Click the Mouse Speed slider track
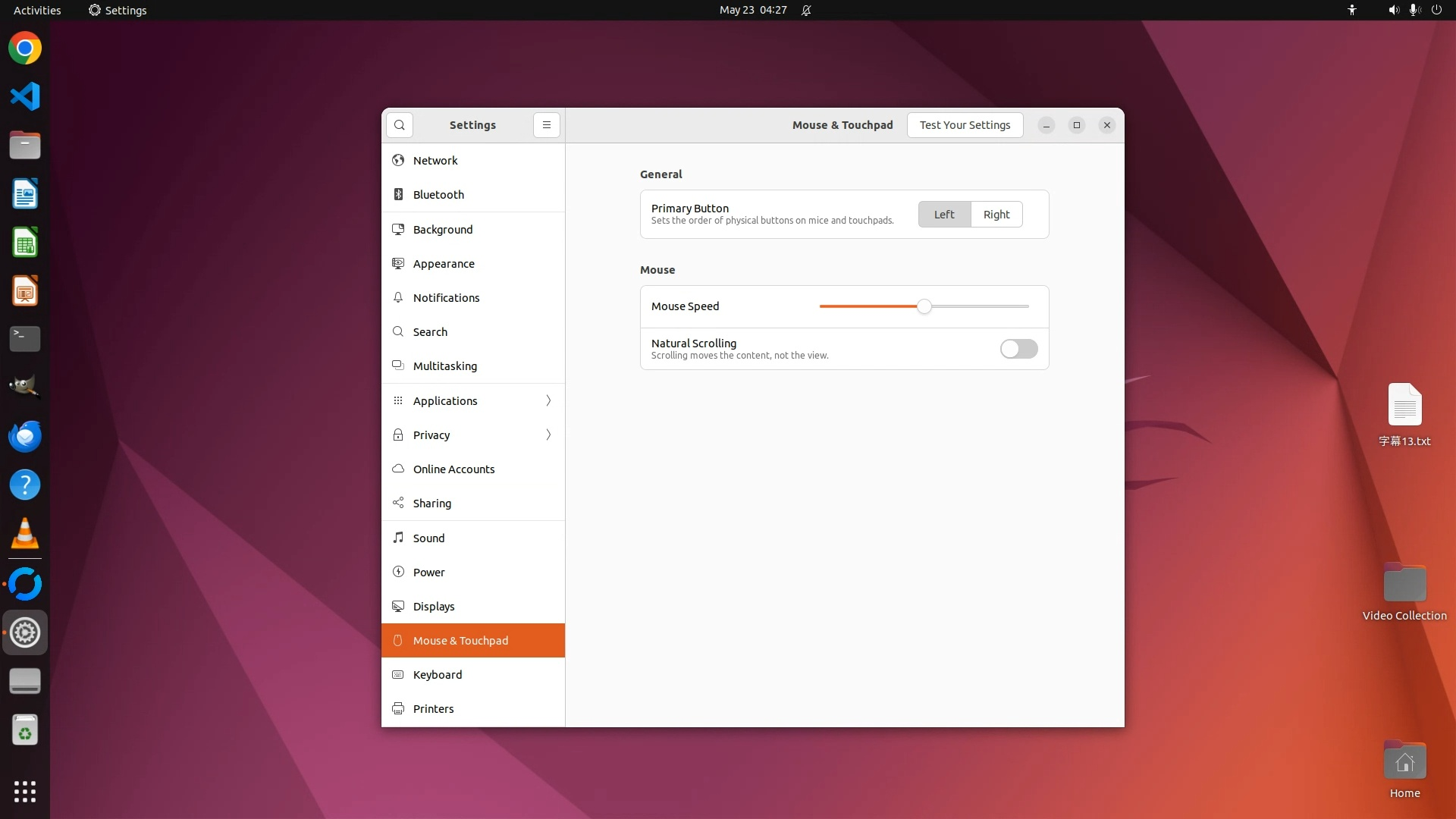 [x=978, y=306]
